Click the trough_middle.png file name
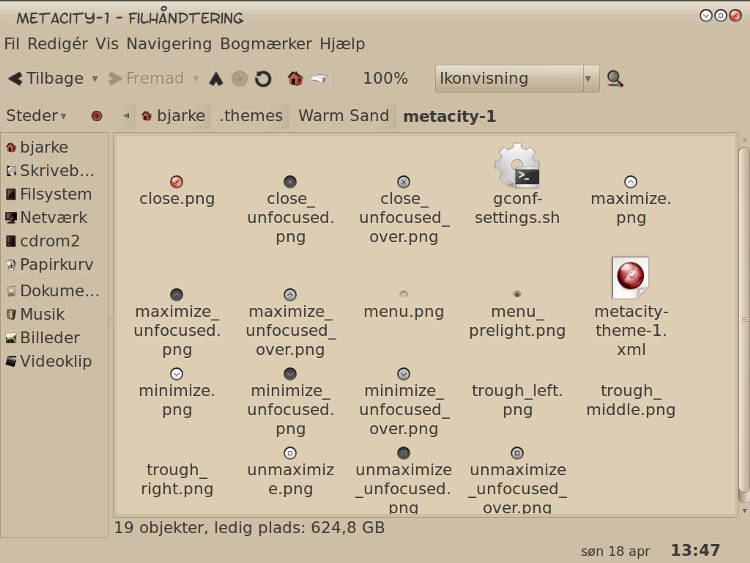Image resolution: width=750 pixels, height=563 pixels. [x=631, y=400]
